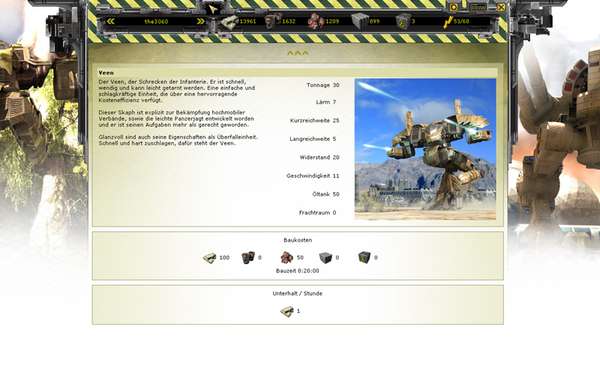Image resolution: width=600 pixels, height=378 pixels.
Task: Close the panel with the yellow X
Action: pos(501,7)
